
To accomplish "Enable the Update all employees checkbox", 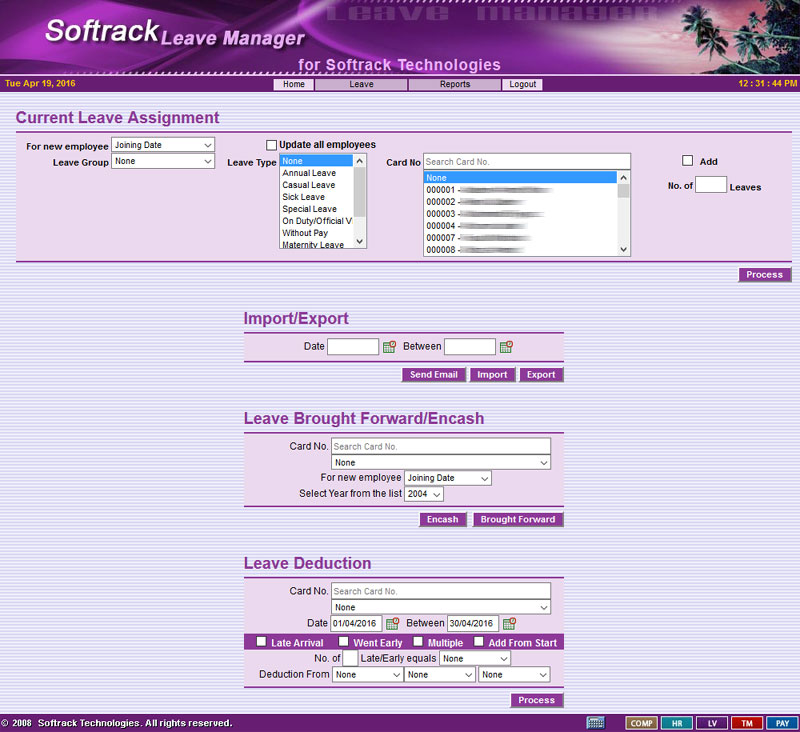I will [x=271, y=145].
